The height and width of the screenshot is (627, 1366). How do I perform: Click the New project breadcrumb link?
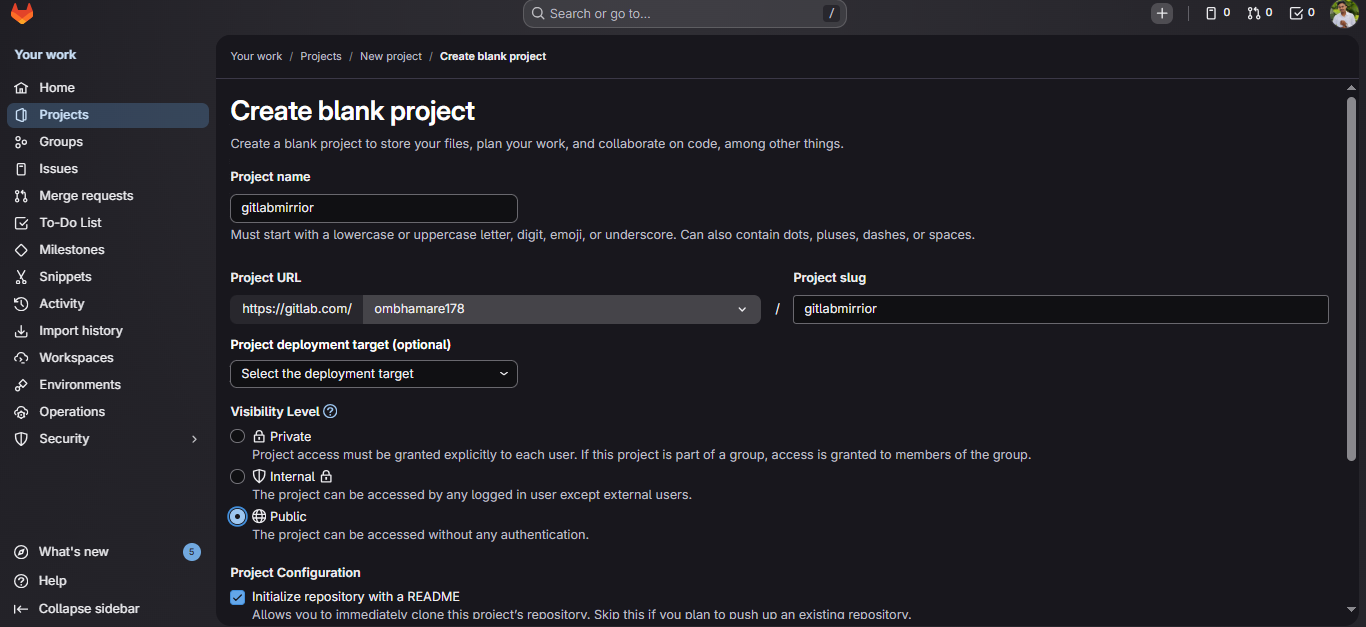pos(391,56)
